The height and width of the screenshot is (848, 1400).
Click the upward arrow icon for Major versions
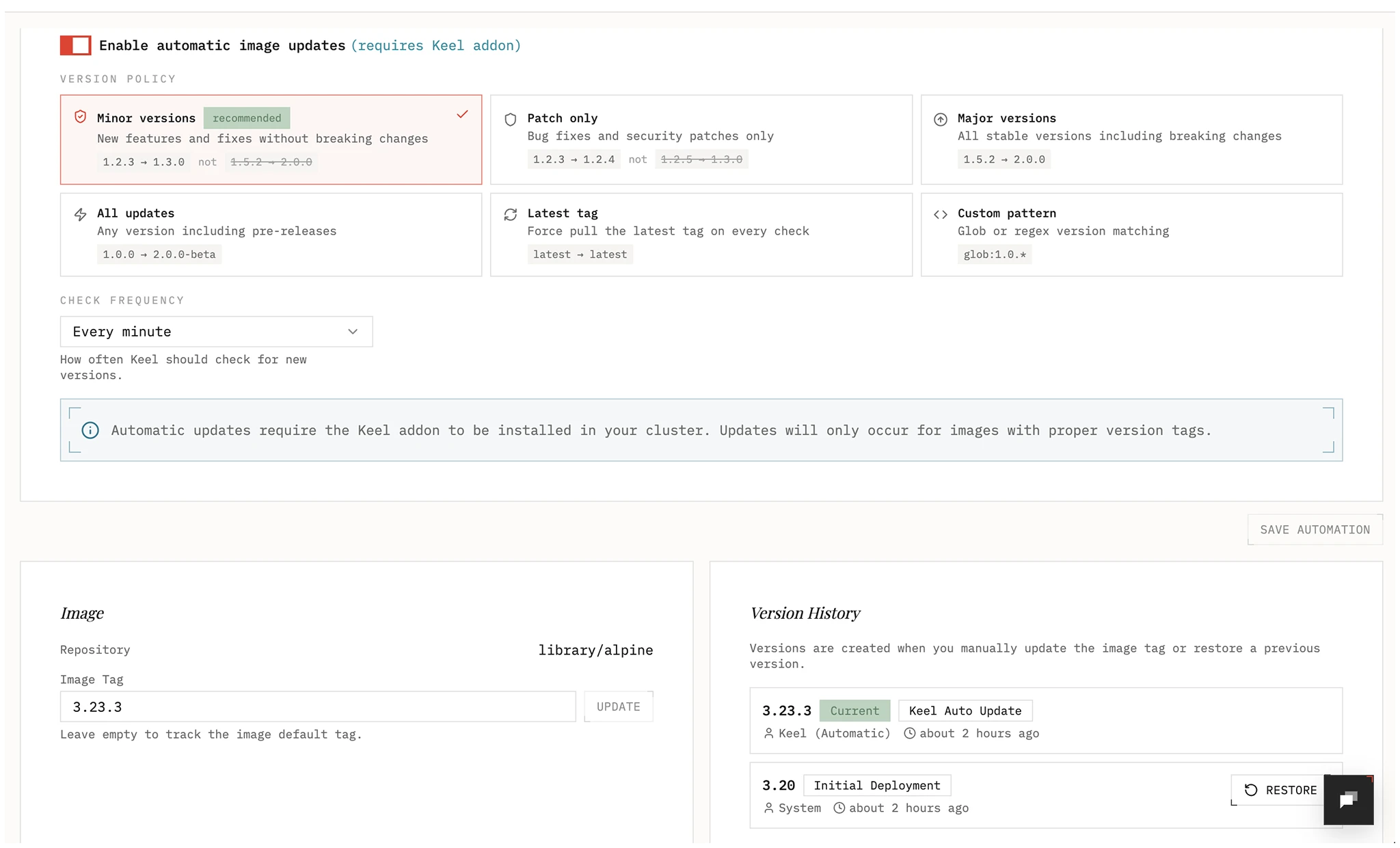tap(941, 118)
